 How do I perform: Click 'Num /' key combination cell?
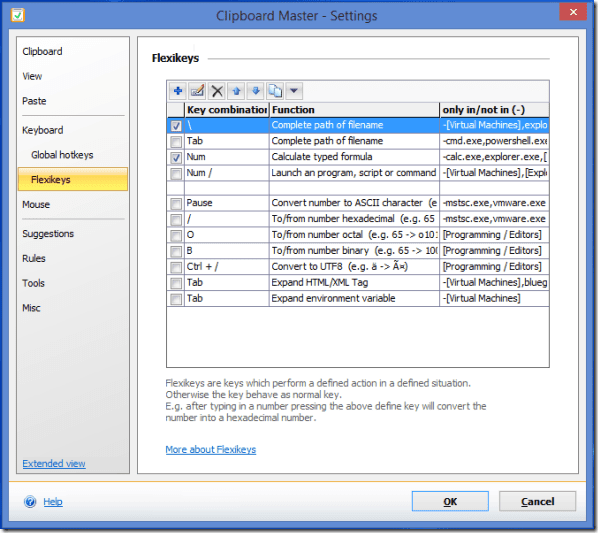point(227,173)
